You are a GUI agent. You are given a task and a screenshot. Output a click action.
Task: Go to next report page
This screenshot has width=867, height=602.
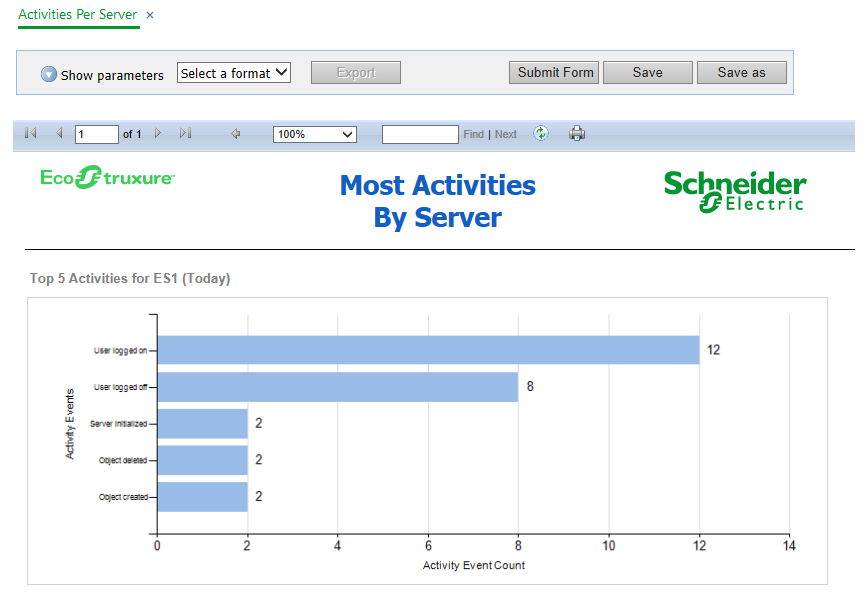tap(158, 133)
